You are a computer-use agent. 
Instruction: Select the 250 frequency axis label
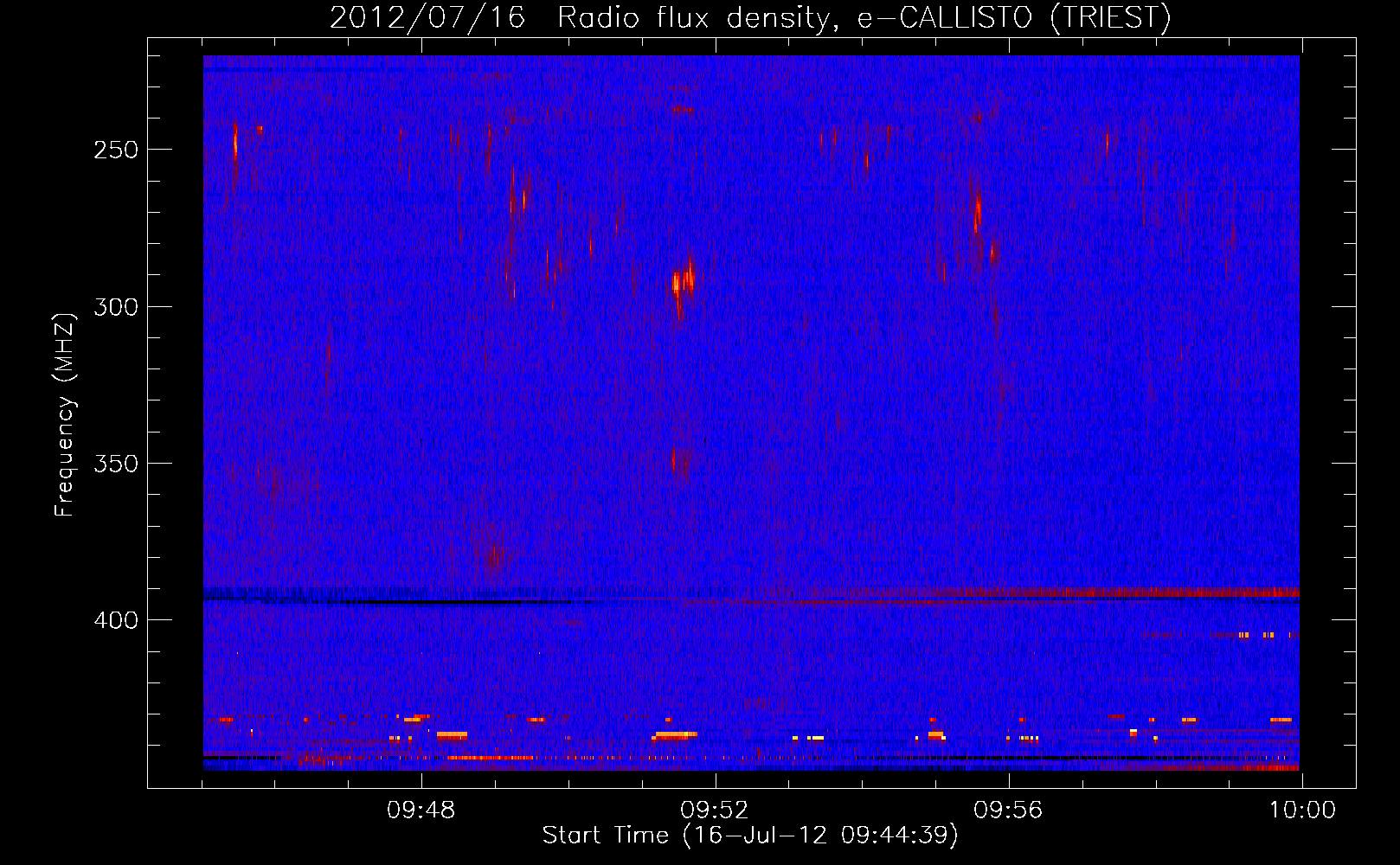[116, 150]
